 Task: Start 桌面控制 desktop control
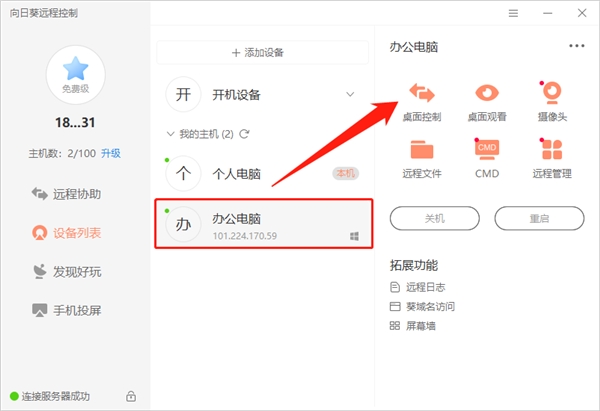point(422,101)
